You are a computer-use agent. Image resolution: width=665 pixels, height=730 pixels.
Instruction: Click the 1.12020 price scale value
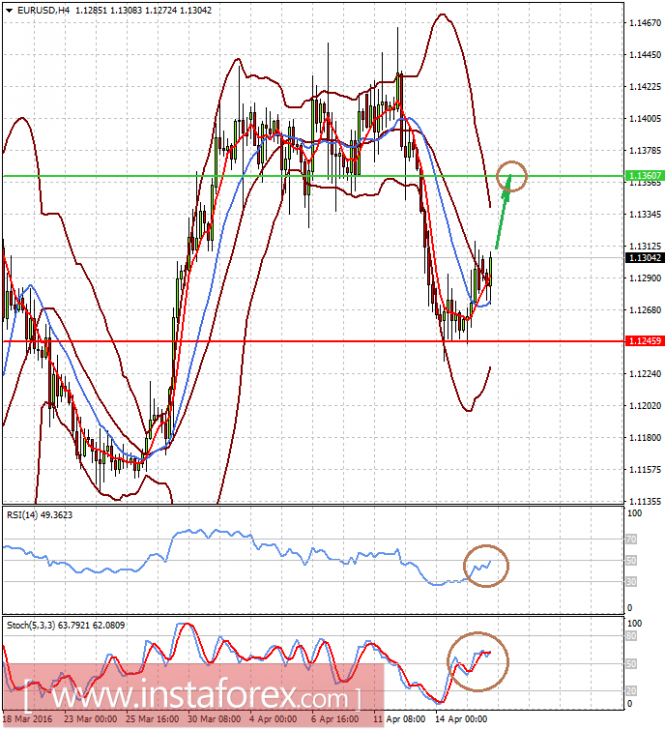[645, 406]
